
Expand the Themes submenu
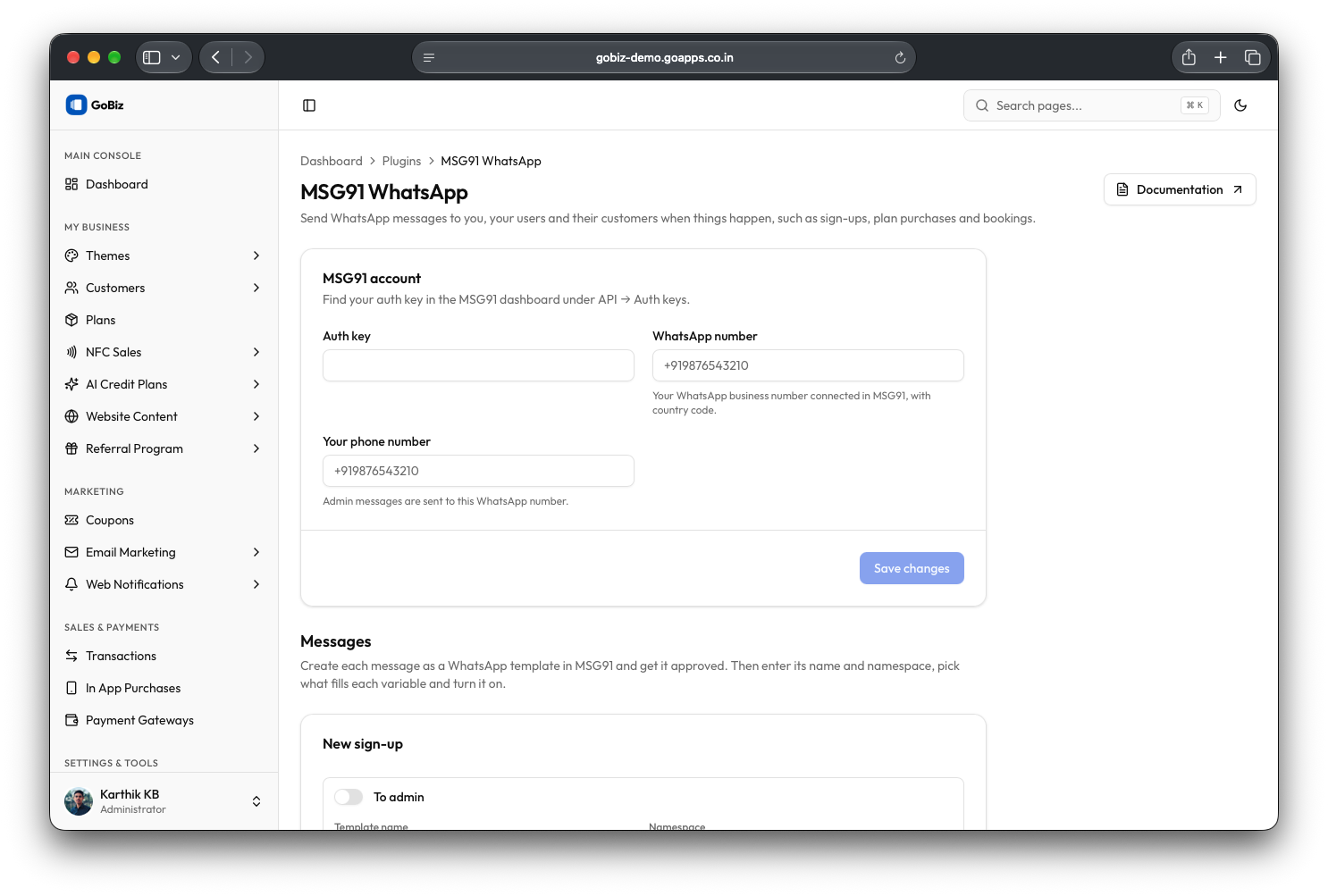coord(256,255)
